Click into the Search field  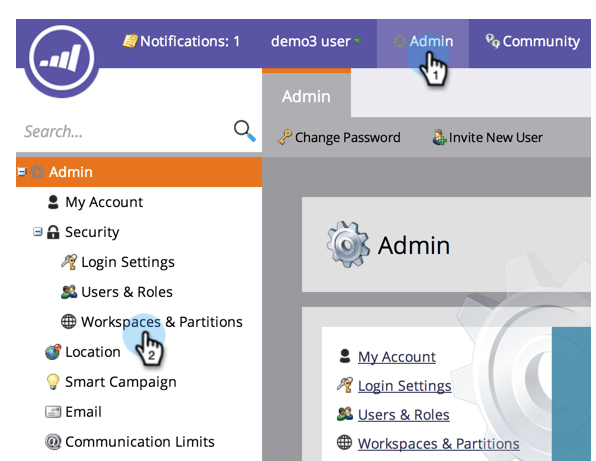[x=125, y=131]
